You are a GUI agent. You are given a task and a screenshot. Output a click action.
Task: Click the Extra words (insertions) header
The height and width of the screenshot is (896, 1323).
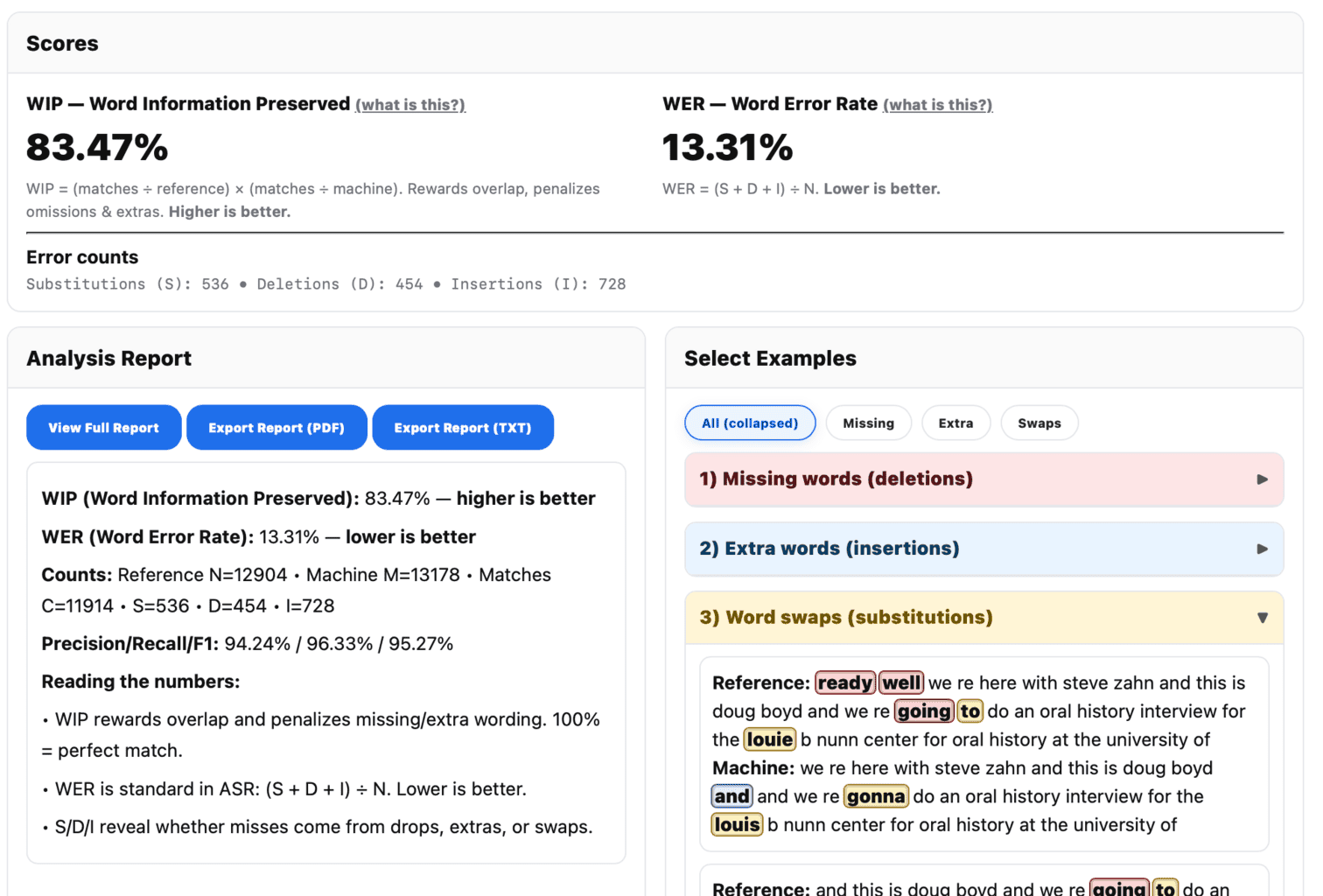coord(829,549)
